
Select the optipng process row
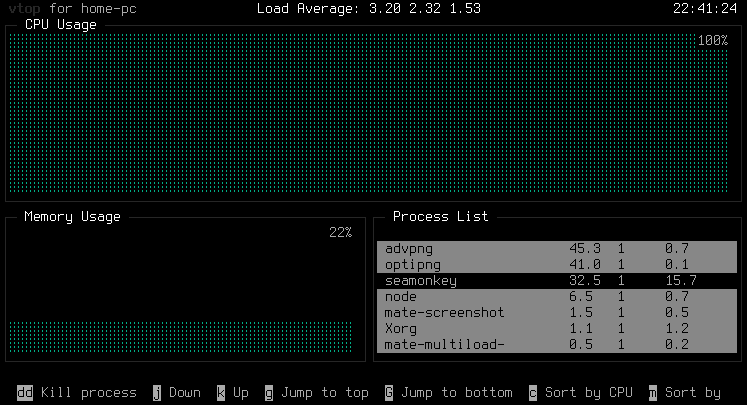pos(557,265)
